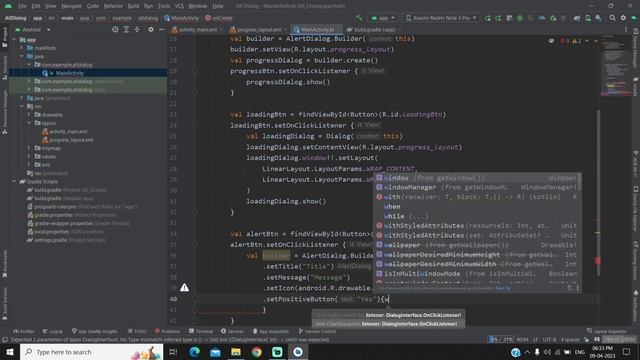
Task: Select progress_layout.xml in layout folder
Action: click(x=71, y=140)
